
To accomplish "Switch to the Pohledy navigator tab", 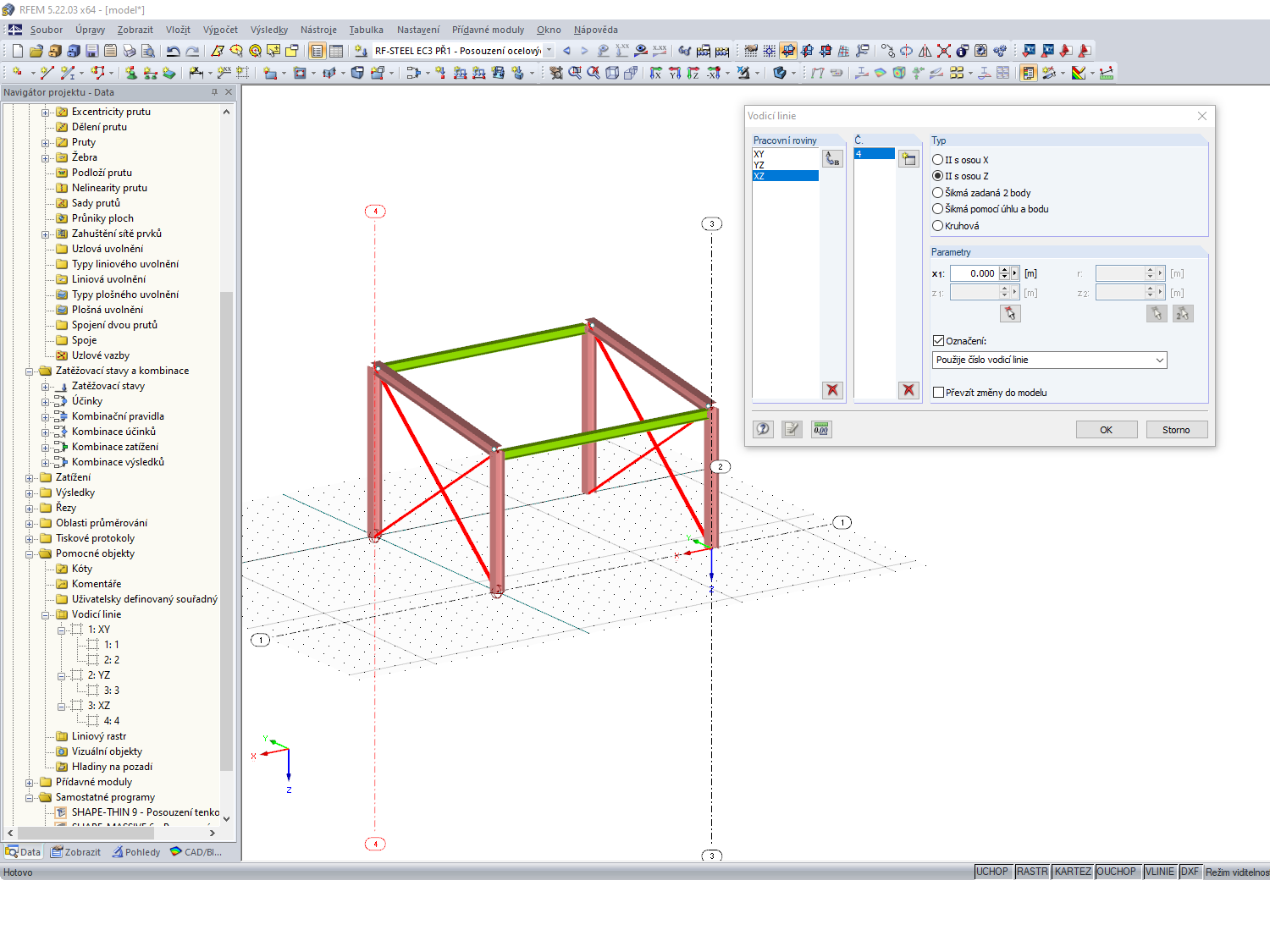I will [x=136, y=852].
